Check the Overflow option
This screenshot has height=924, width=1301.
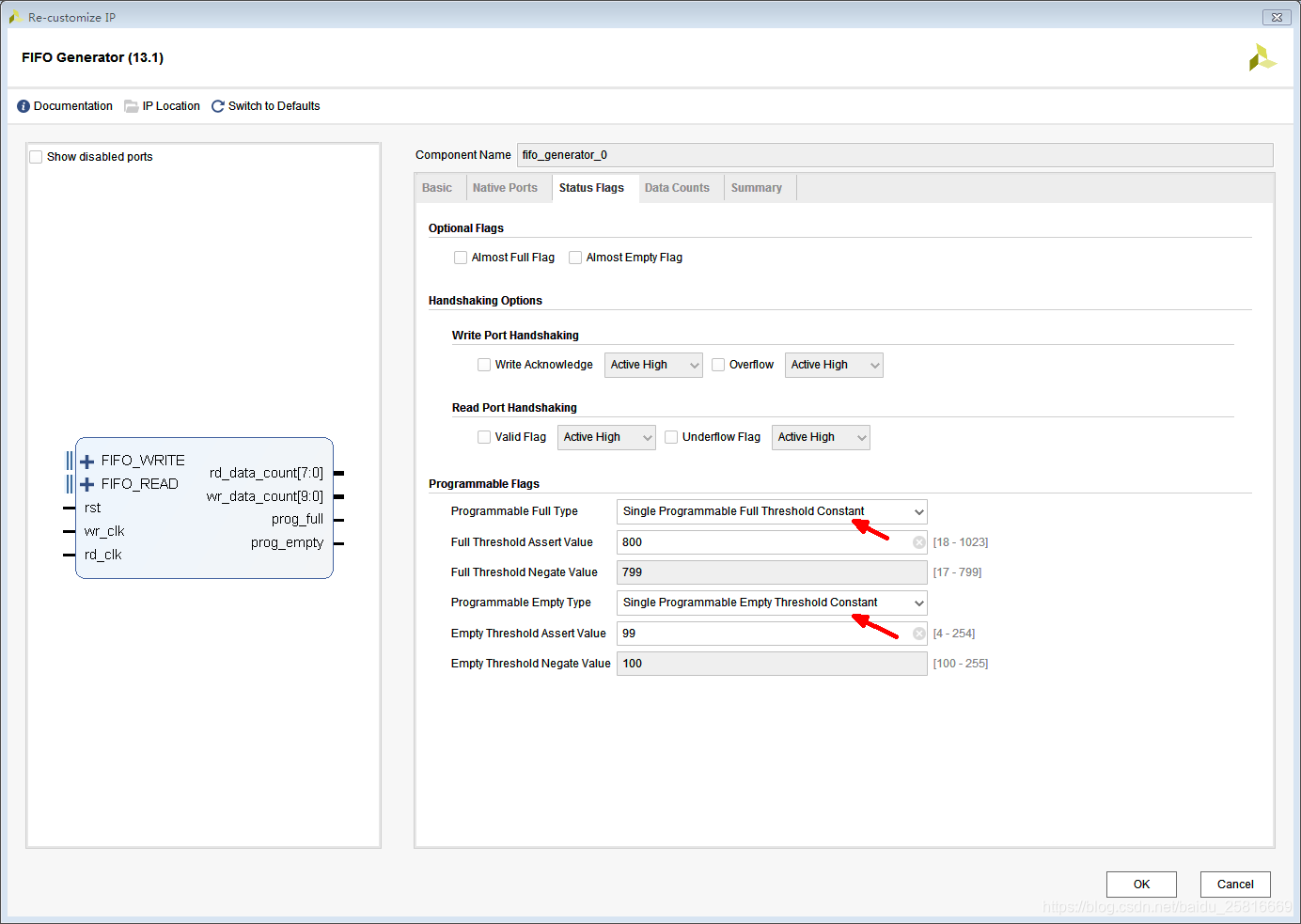718,365
